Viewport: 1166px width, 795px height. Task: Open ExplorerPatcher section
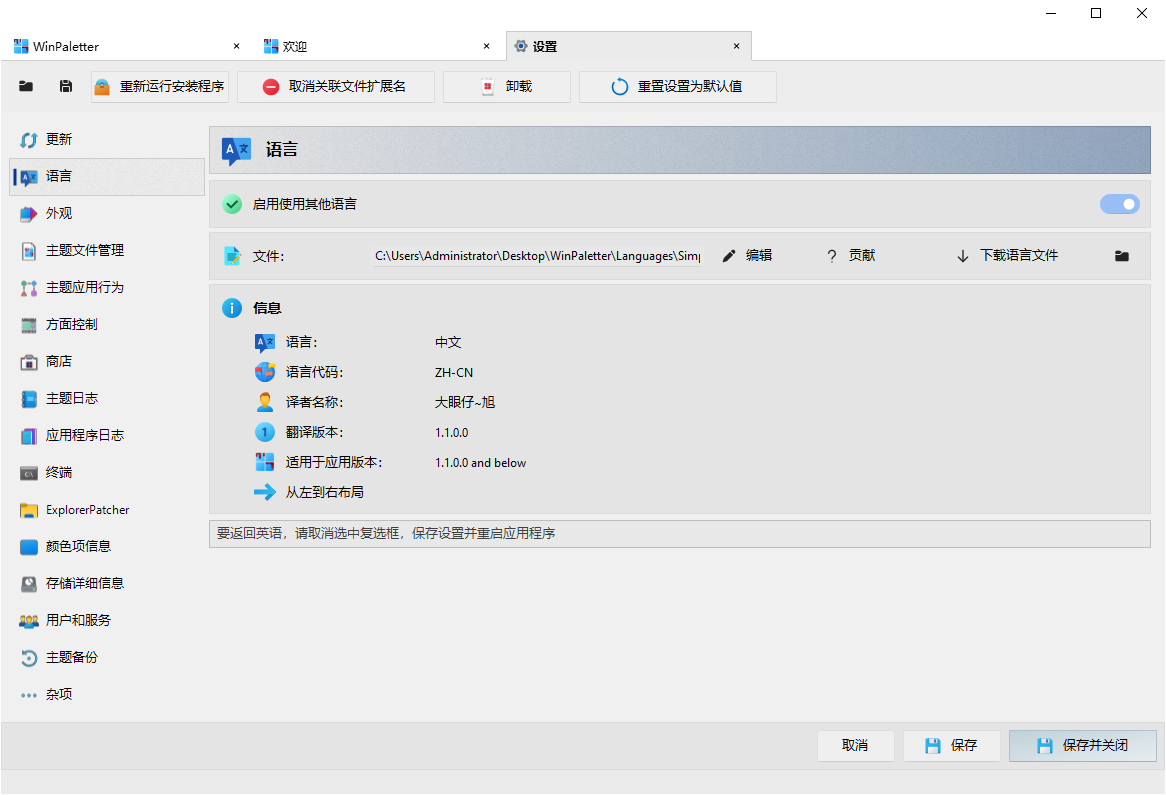tap(107, 509)
